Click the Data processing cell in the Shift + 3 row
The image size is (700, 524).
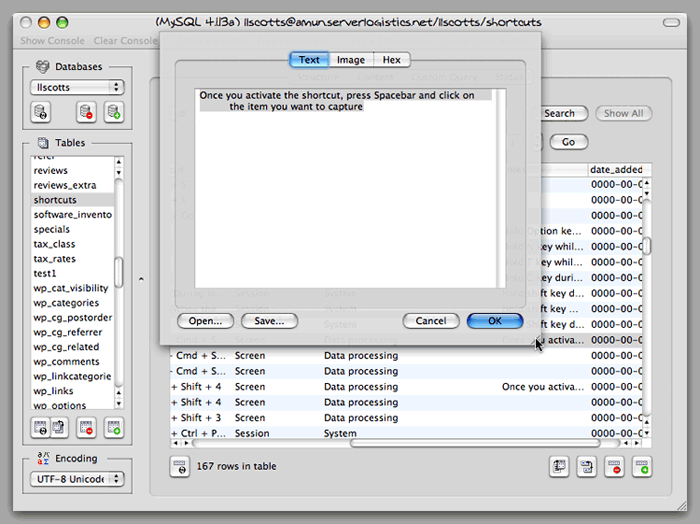click(361, 418)
